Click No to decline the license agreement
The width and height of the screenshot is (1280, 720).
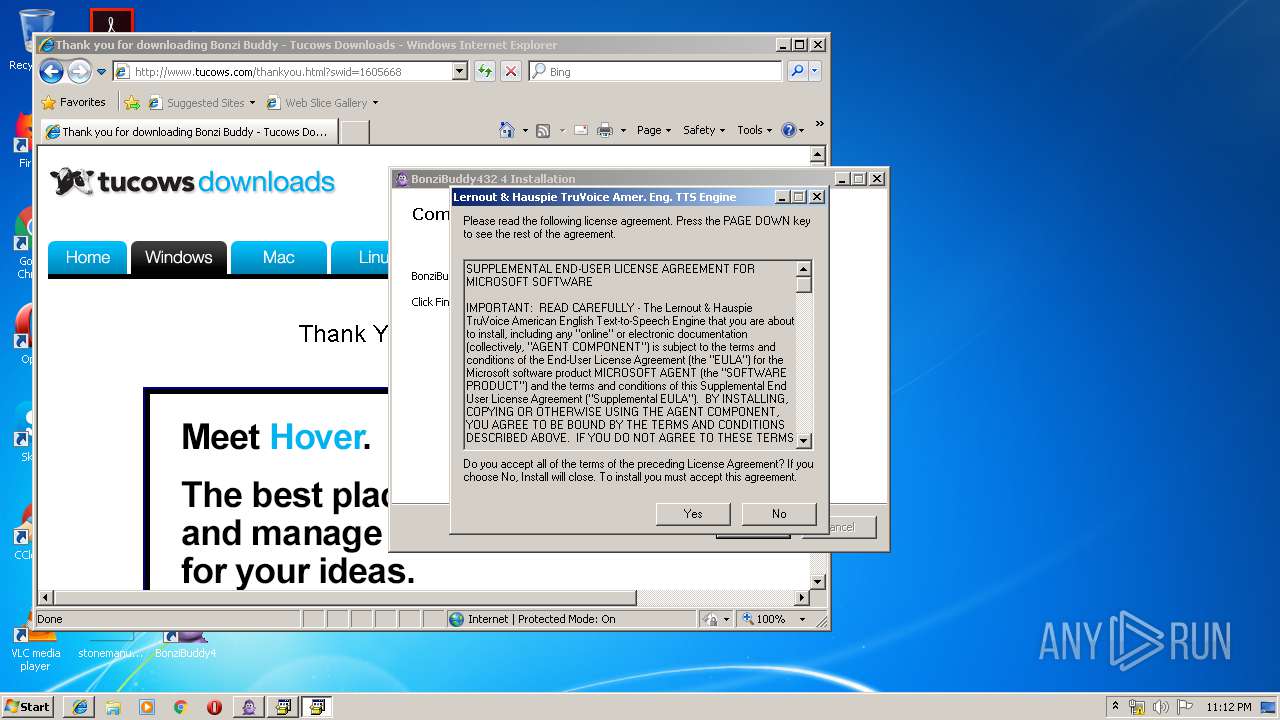779,513
